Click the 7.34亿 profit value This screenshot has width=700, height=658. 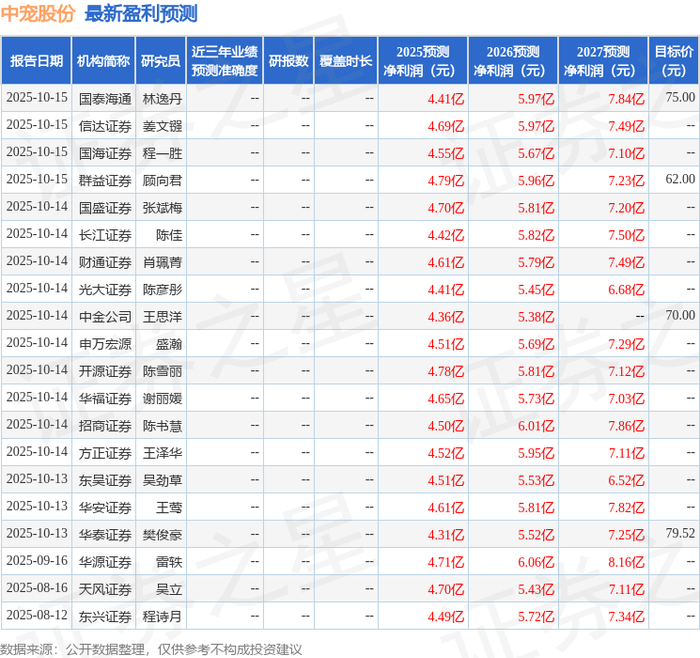[x=626, y=616]
